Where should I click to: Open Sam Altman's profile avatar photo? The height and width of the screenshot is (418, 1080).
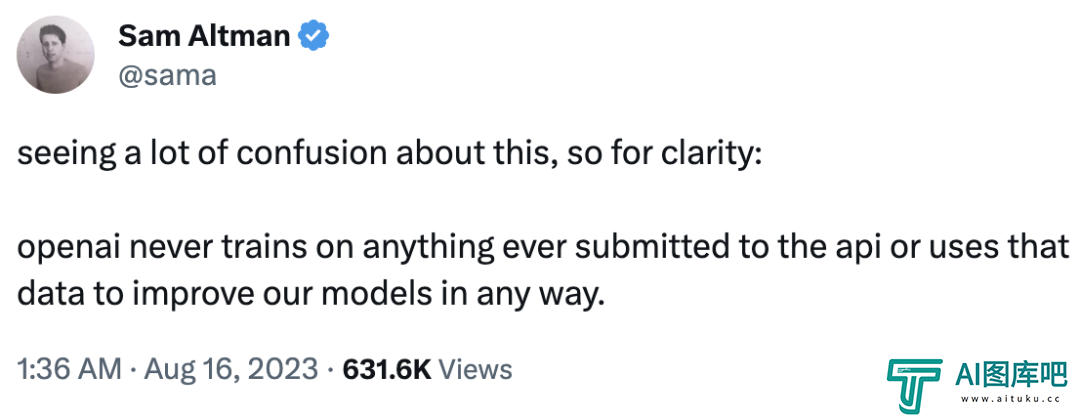(x=55, y=54)
